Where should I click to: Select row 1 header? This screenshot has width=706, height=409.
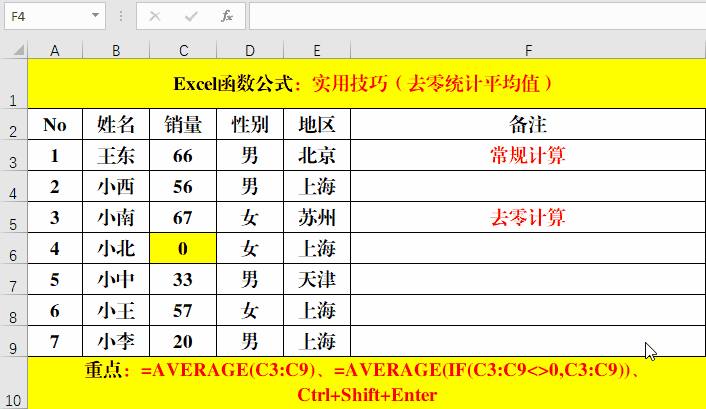[14, 84]
